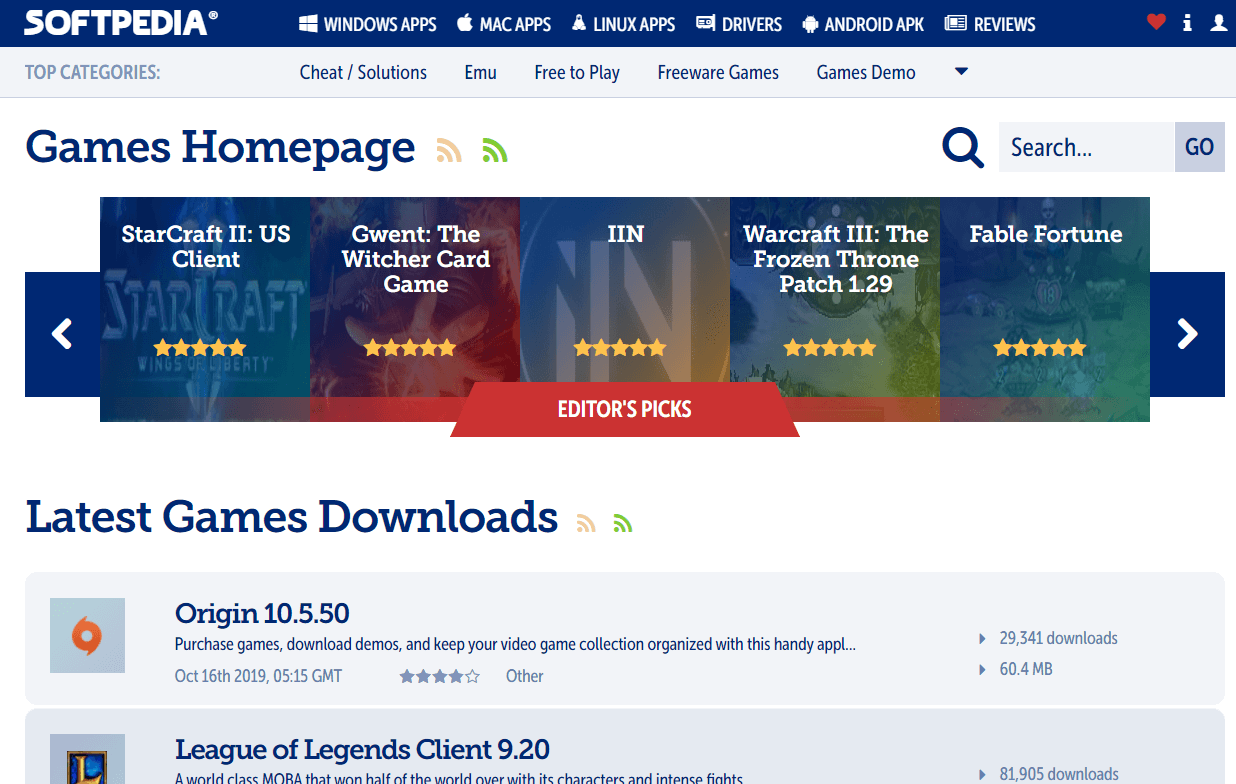The height and width of the screenshot is (784, 1236).
Task: Click the orange RSS icon beside Games Homepage
Action: (x=448, y=150)
